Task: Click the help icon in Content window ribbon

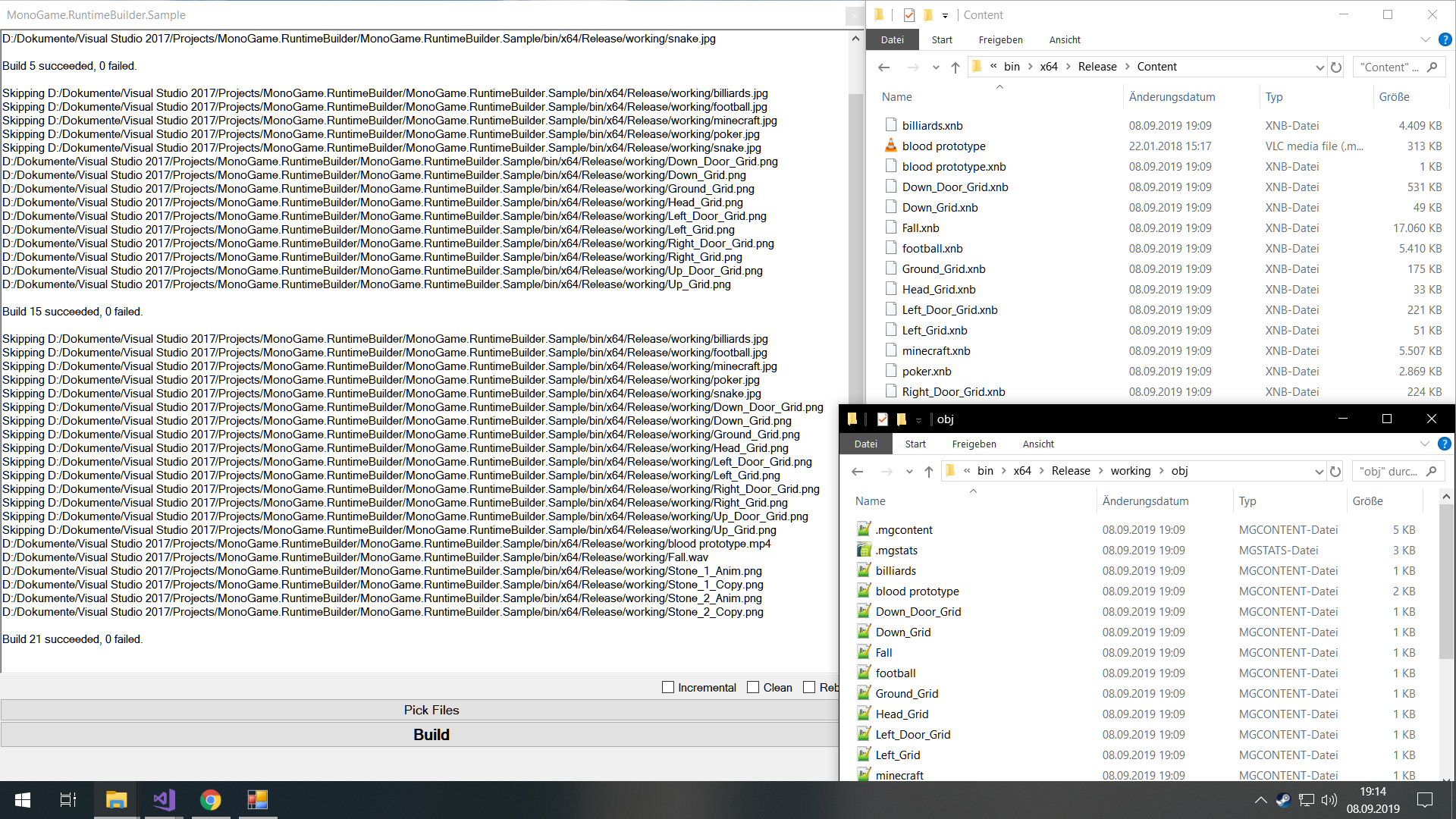Action: [x=1445, y=39]
